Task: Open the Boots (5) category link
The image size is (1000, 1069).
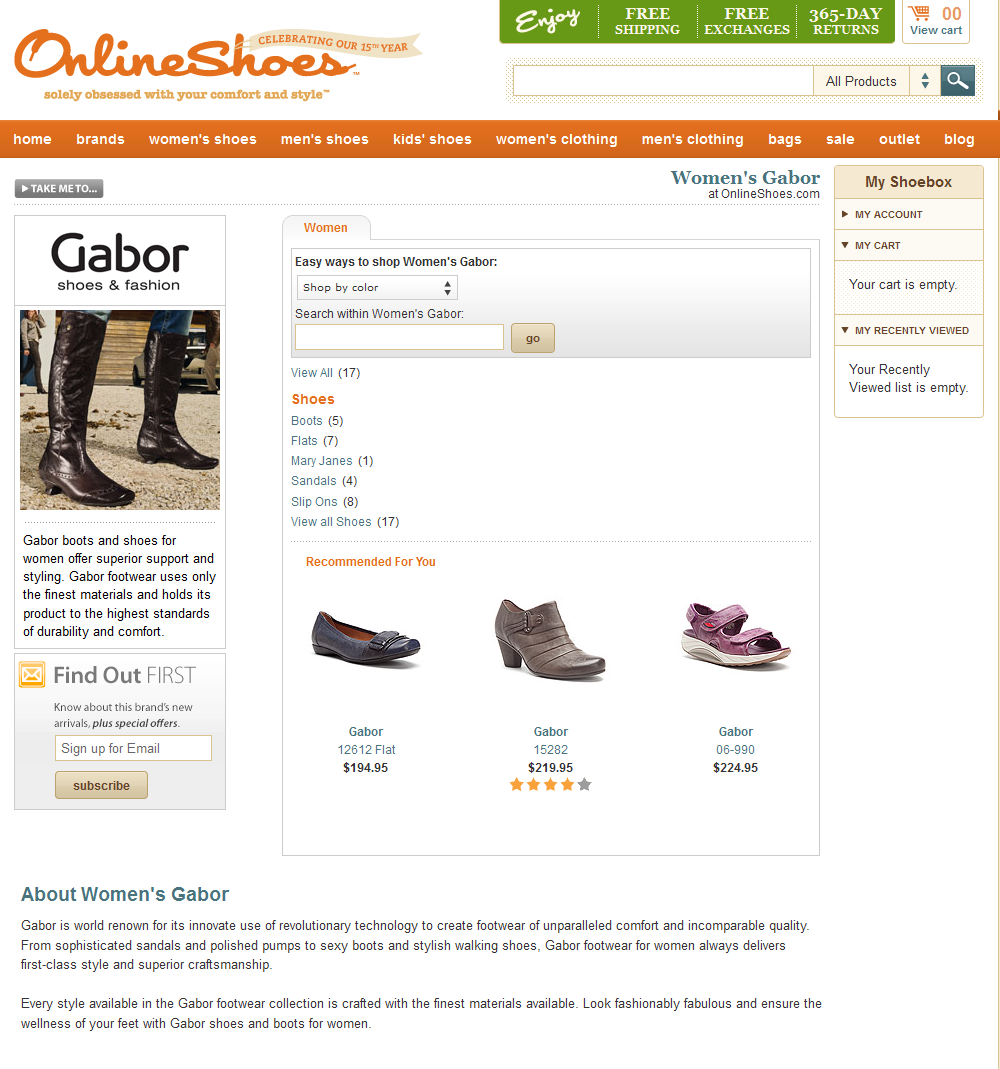Action: click(317, 421)
